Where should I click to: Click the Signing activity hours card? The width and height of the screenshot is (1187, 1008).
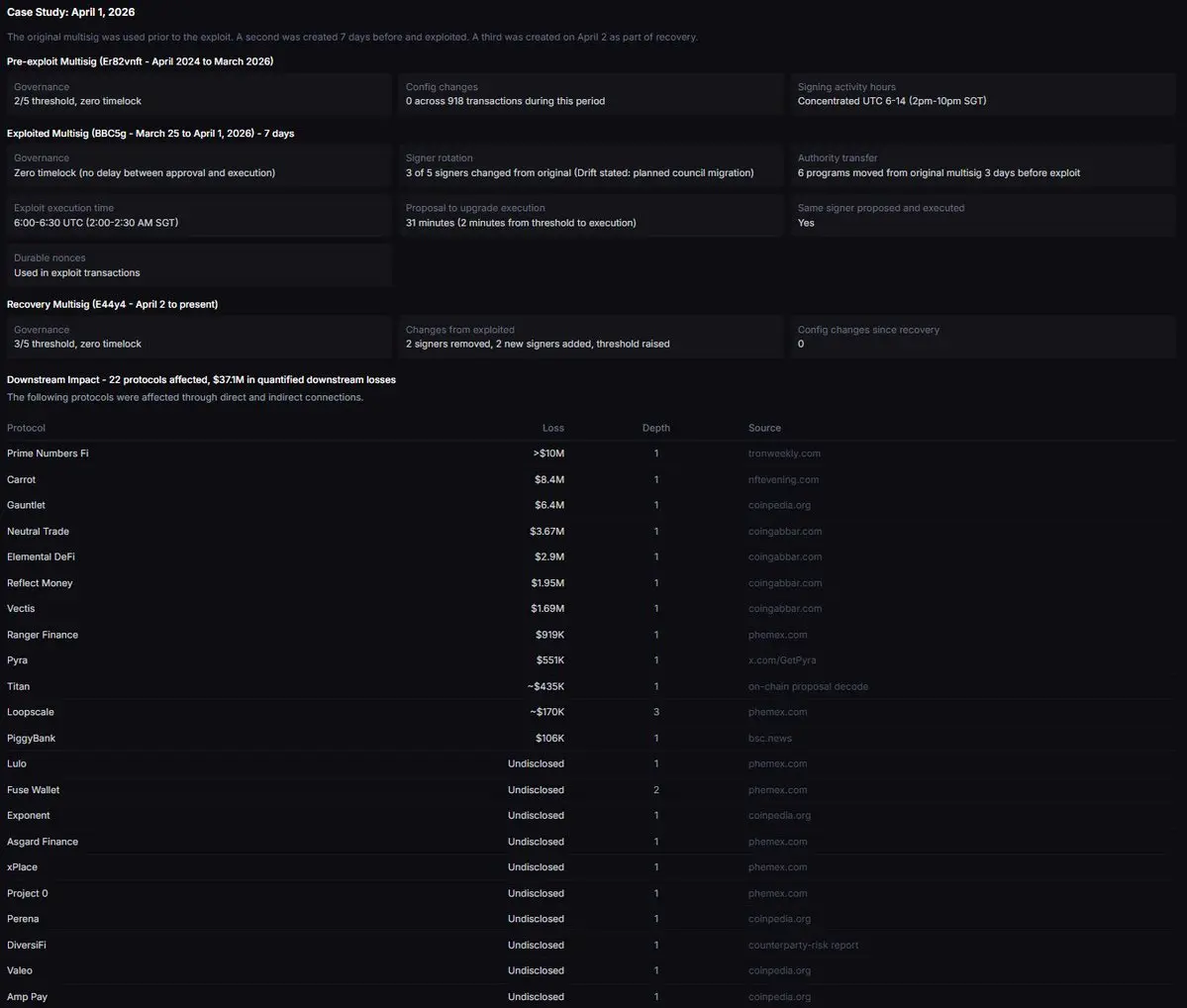click(x=982, y=94)
